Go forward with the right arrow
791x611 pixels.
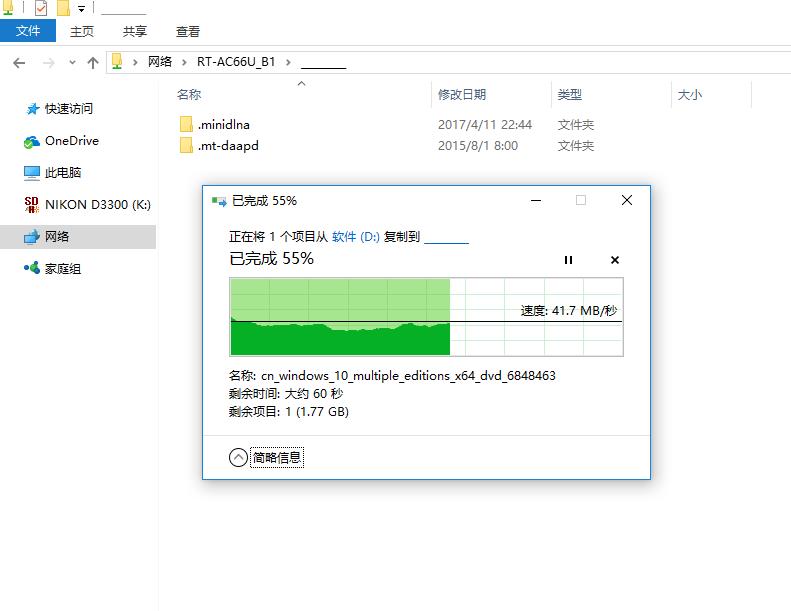49,63
